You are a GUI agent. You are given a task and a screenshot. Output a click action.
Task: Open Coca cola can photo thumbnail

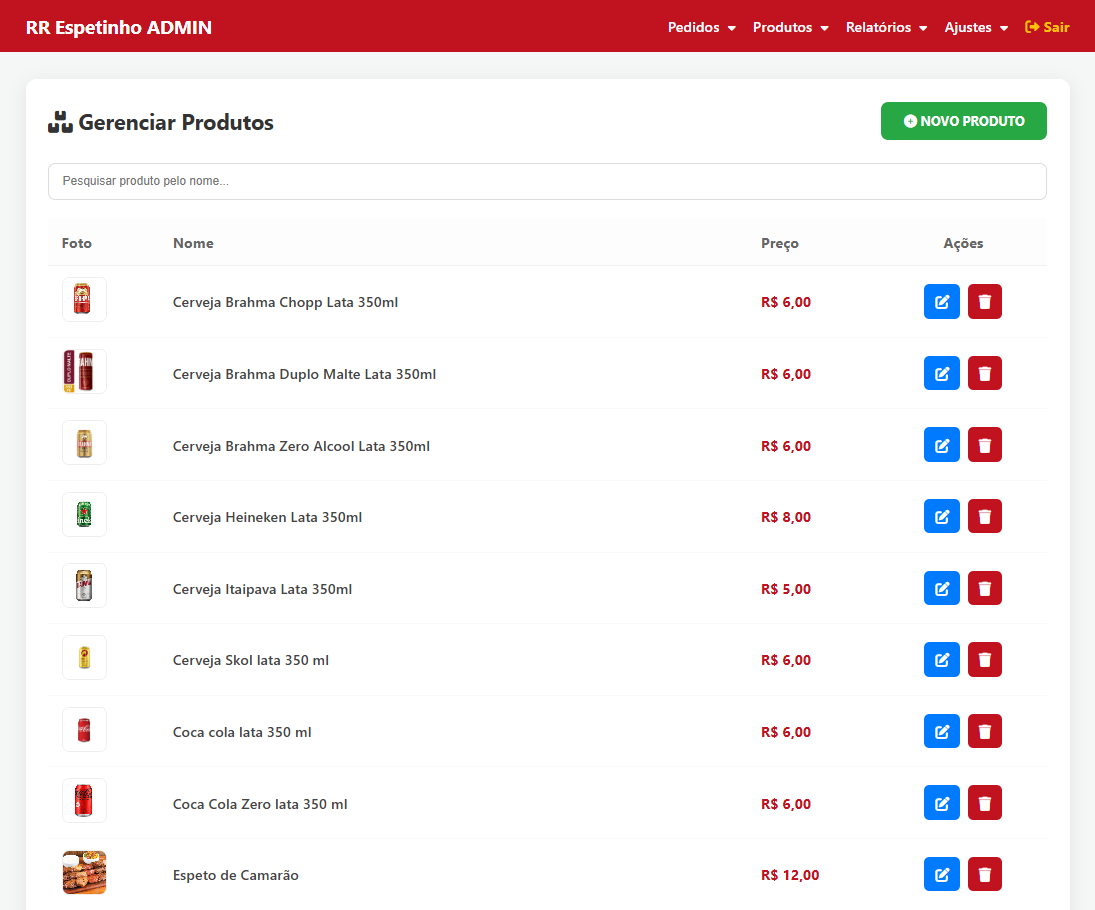click(84, 730)
